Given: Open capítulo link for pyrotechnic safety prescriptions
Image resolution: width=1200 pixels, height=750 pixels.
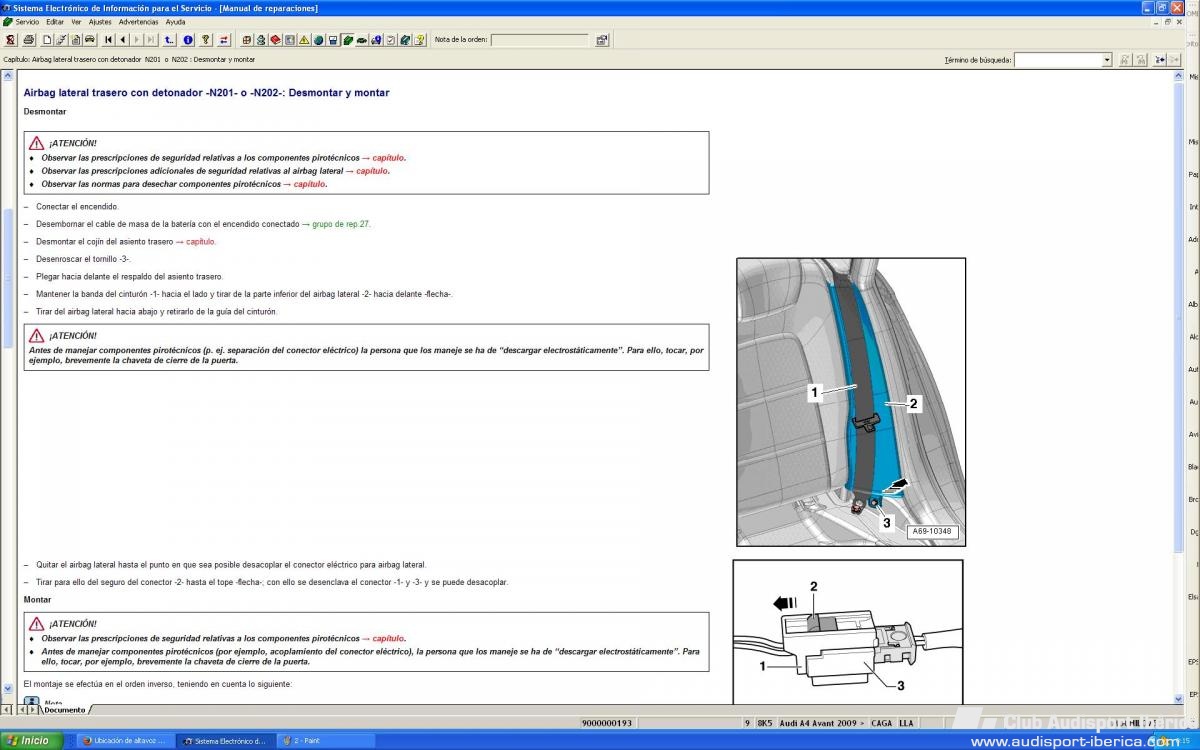Looking at the screenshot, I should click(389, 158).
